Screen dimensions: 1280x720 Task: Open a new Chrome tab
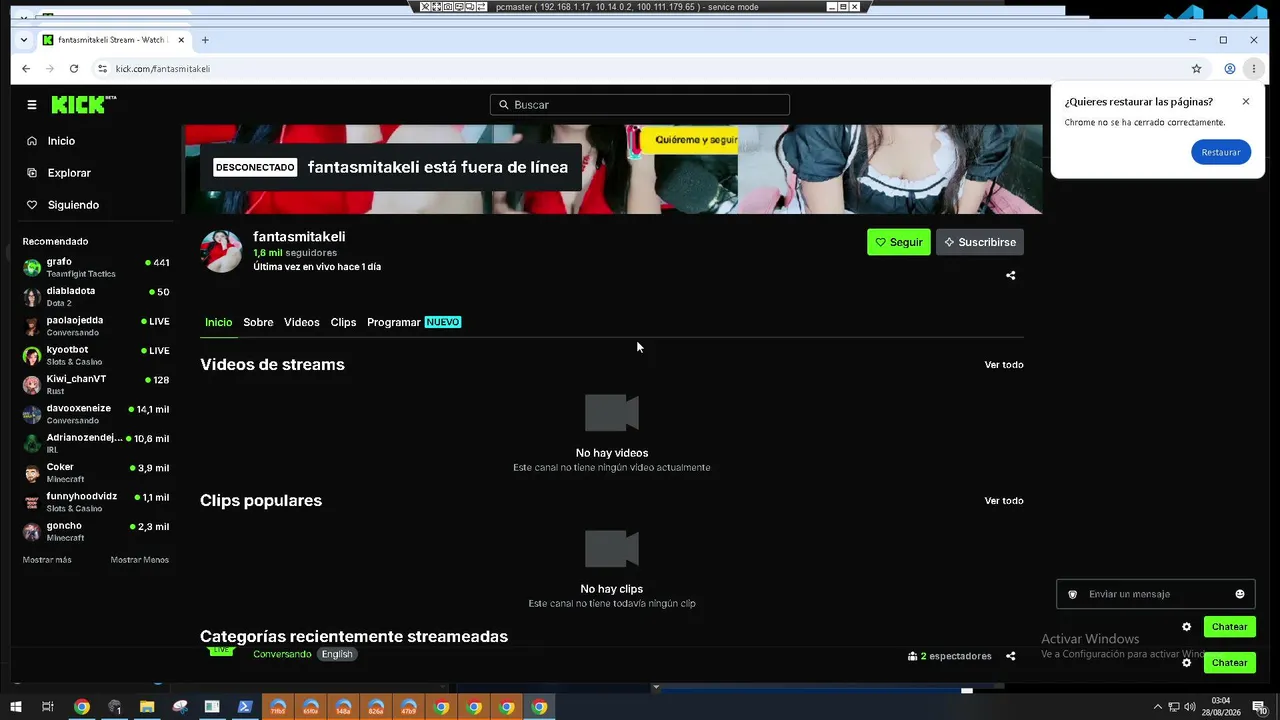tap(205, 40)
